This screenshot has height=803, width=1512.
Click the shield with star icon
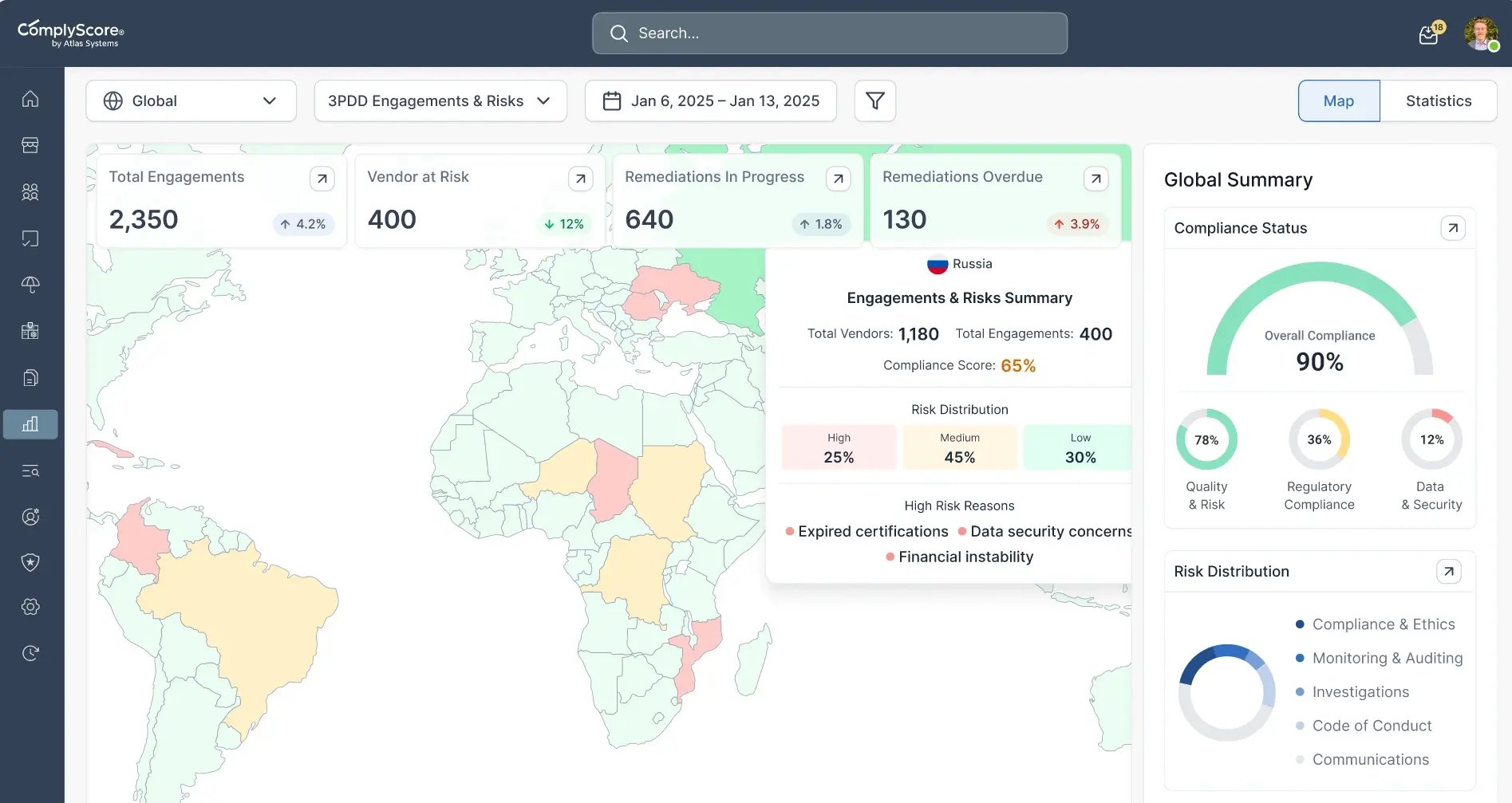coord(30,562)
